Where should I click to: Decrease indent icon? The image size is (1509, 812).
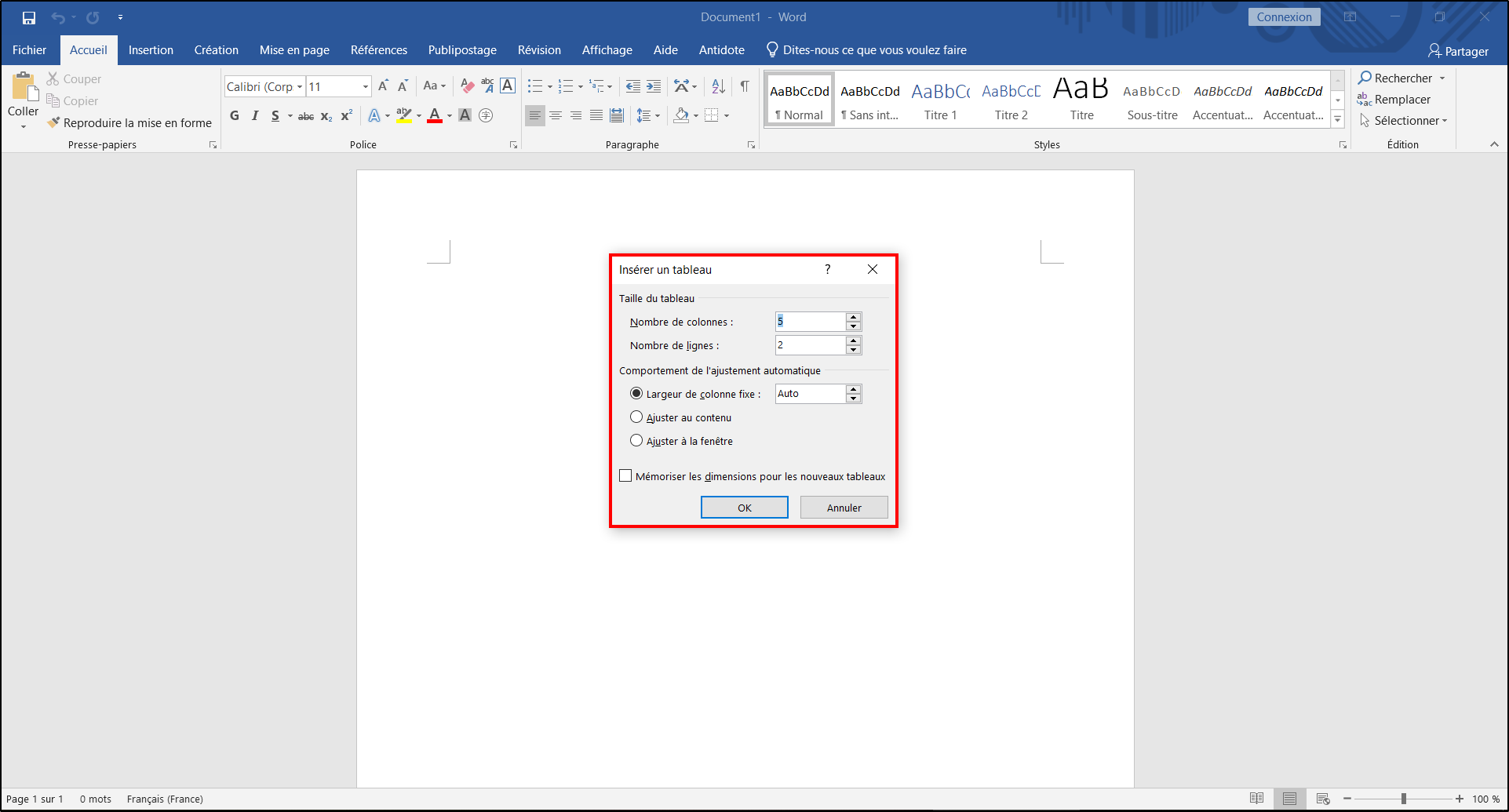point(633,86)
